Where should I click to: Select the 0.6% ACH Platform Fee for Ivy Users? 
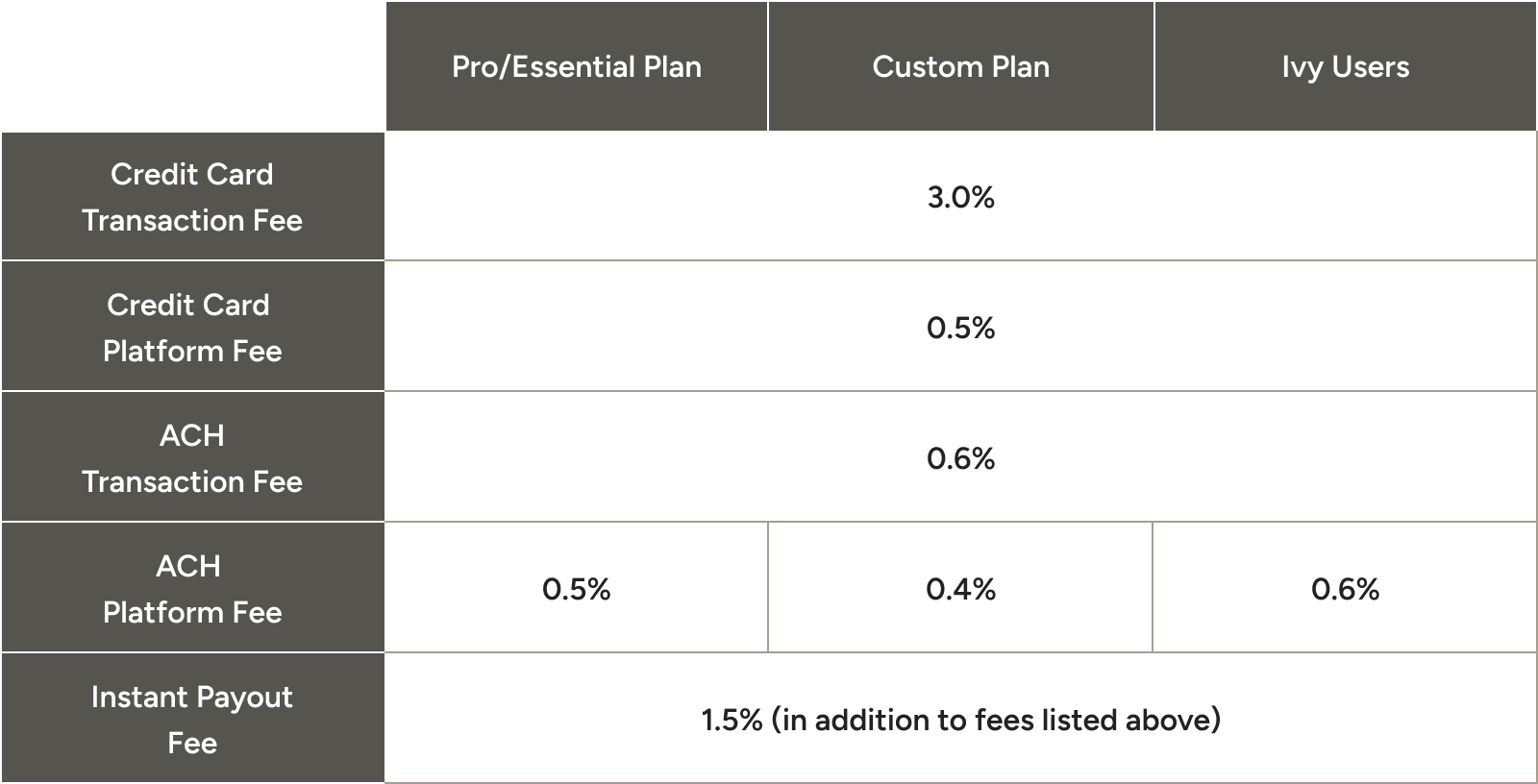point(1345,589)
